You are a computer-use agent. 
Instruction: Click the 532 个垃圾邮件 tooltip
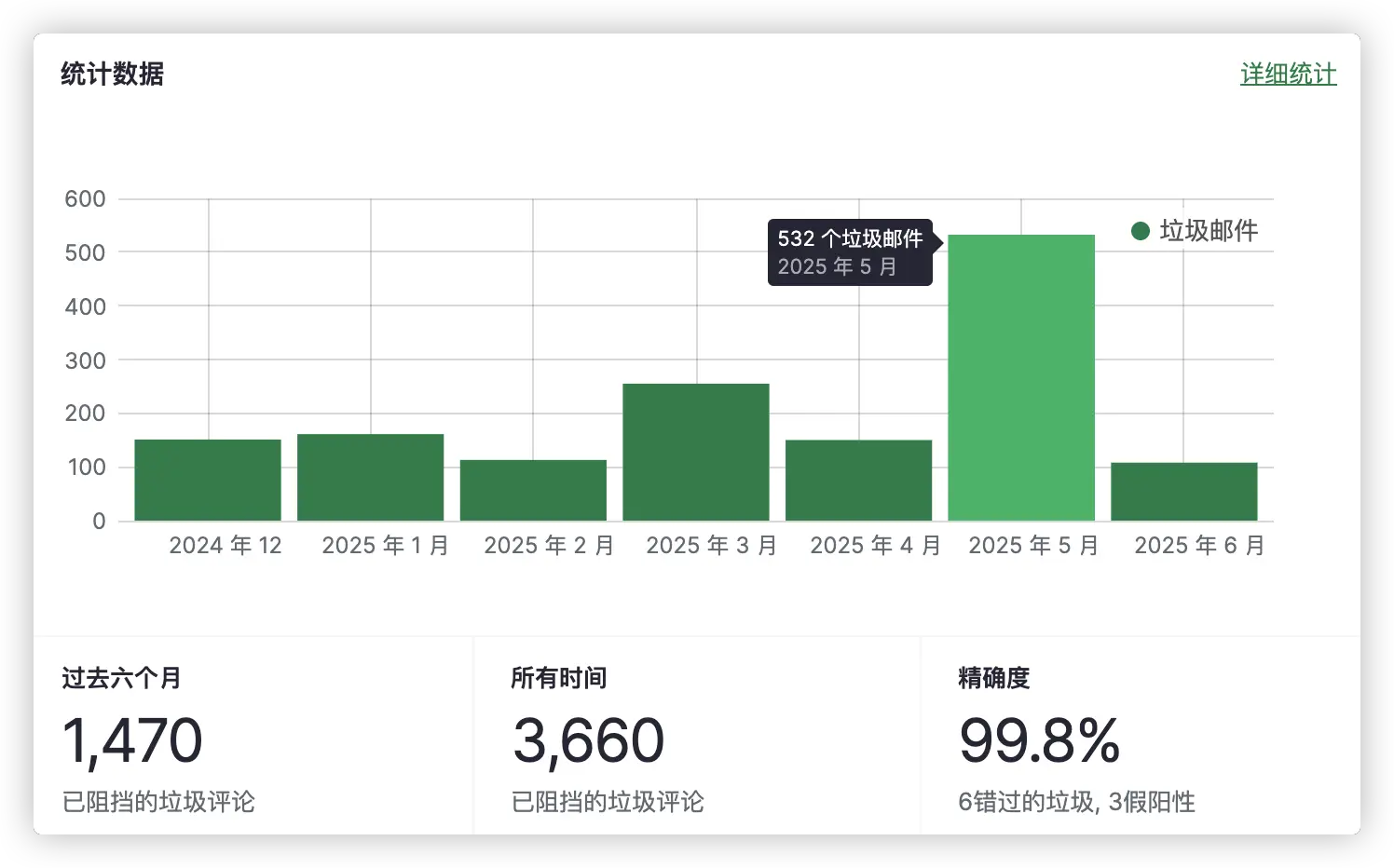pyautogui.click(x=850, y=252)
